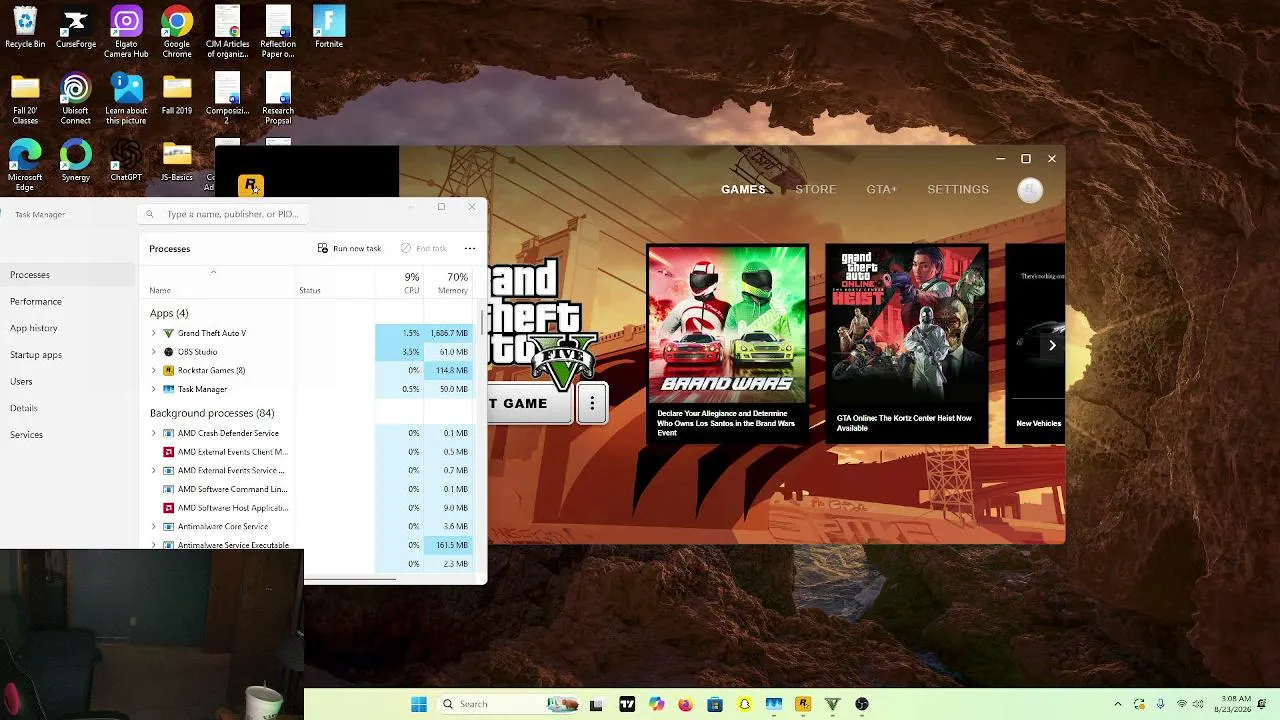Viewport: 1280px width, 720px height.
Task: Select the Reflection Paper document icon
Action: (x=278, y=32)
